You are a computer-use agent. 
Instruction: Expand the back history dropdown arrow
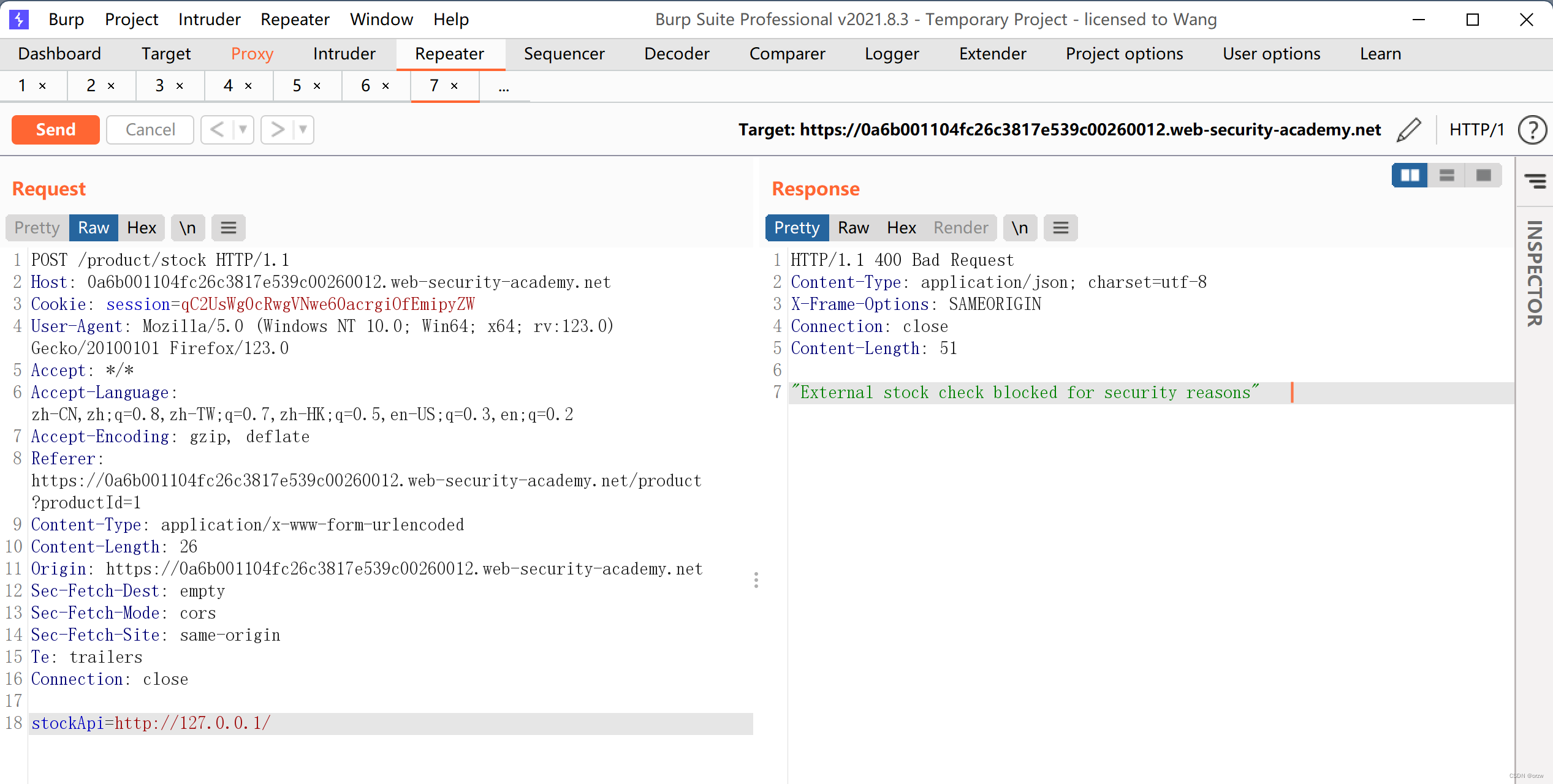243,130
